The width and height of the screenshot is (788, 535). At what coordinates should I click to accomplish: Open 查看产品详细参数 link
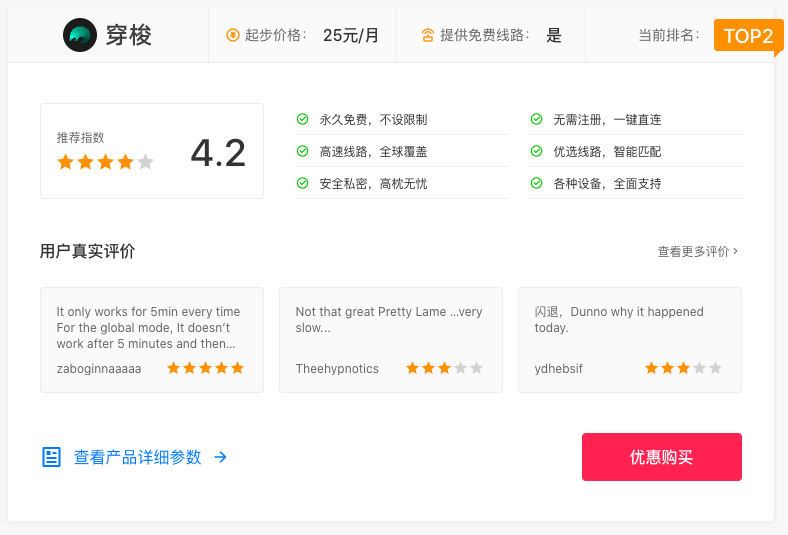coord(137,457)
